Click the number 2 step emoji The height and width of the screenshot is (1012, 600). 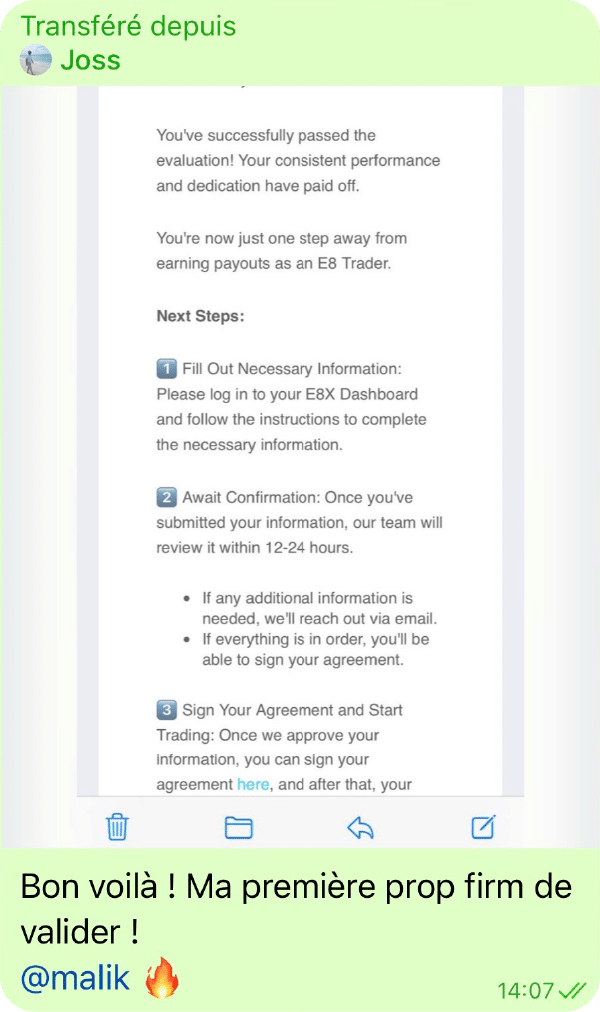coord(166,497)
